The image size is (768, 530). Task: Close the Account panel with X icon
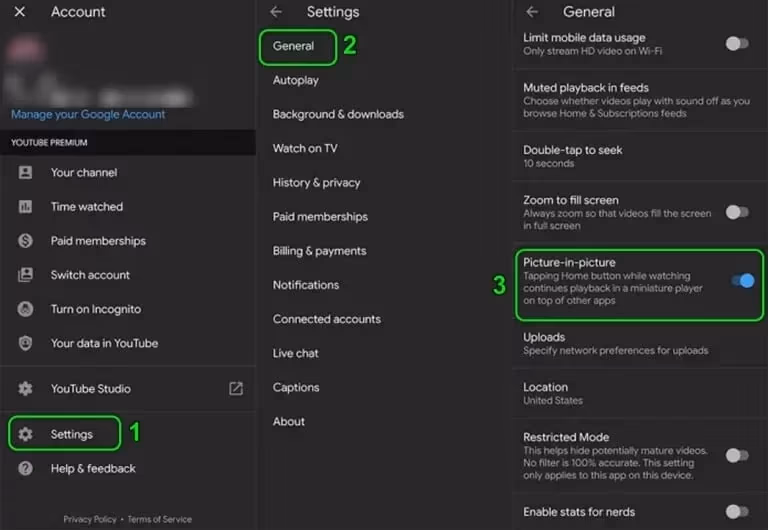tap(20, 12)
